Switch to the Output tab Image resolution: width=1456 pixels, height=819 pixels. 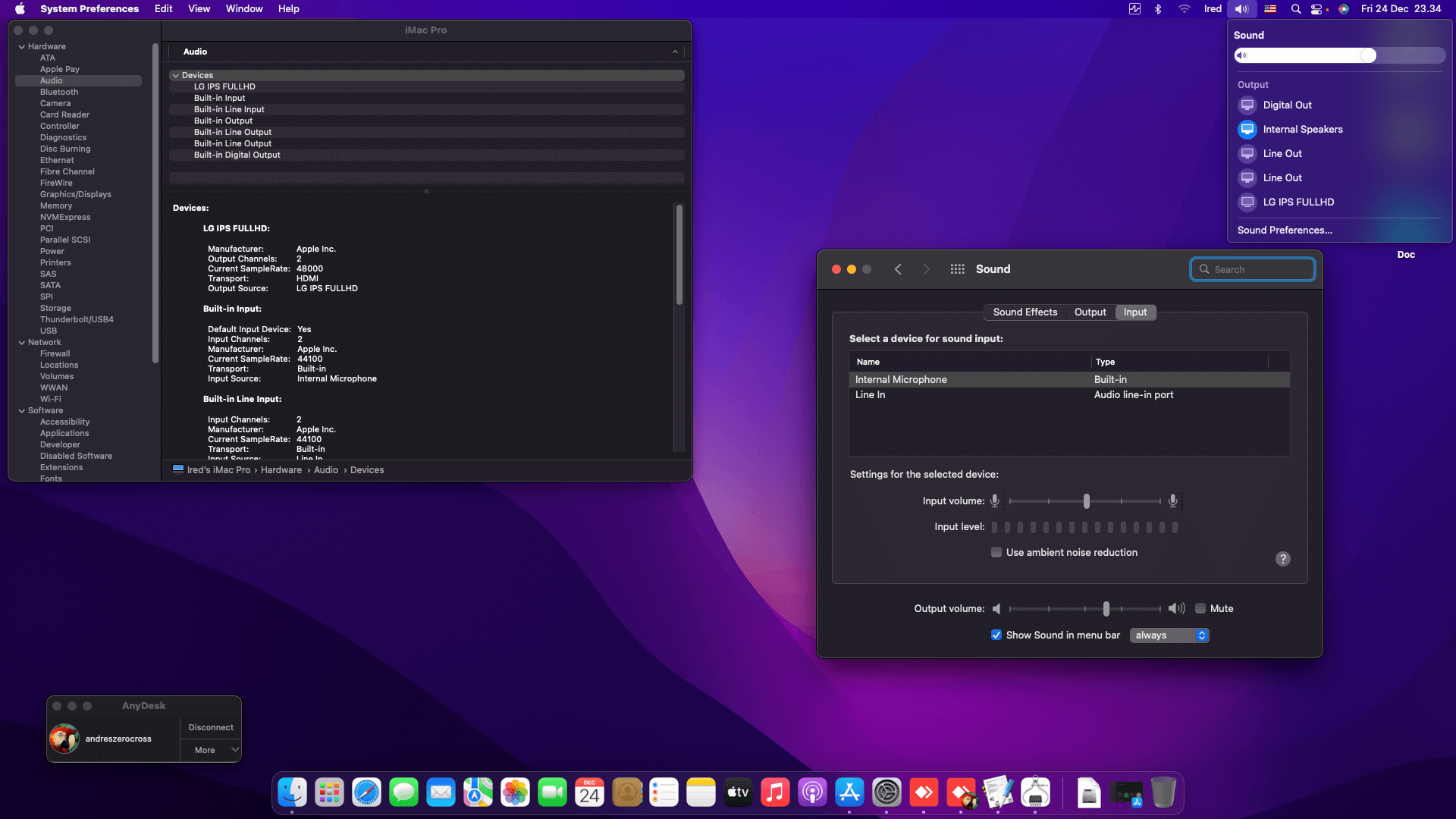click(x=1090, y=312)
